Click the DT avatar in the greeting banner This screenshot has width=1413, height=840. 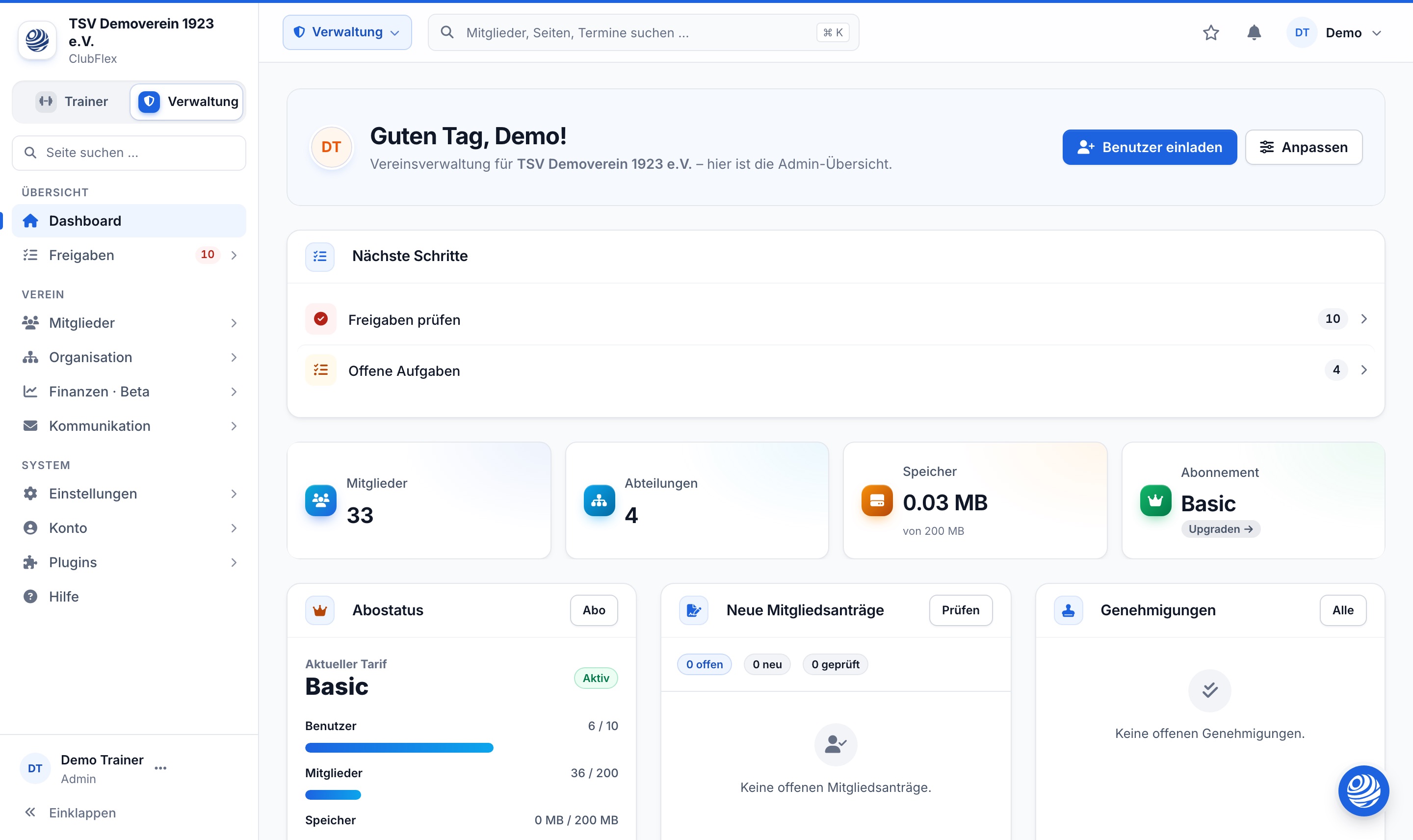click(331, 147)
